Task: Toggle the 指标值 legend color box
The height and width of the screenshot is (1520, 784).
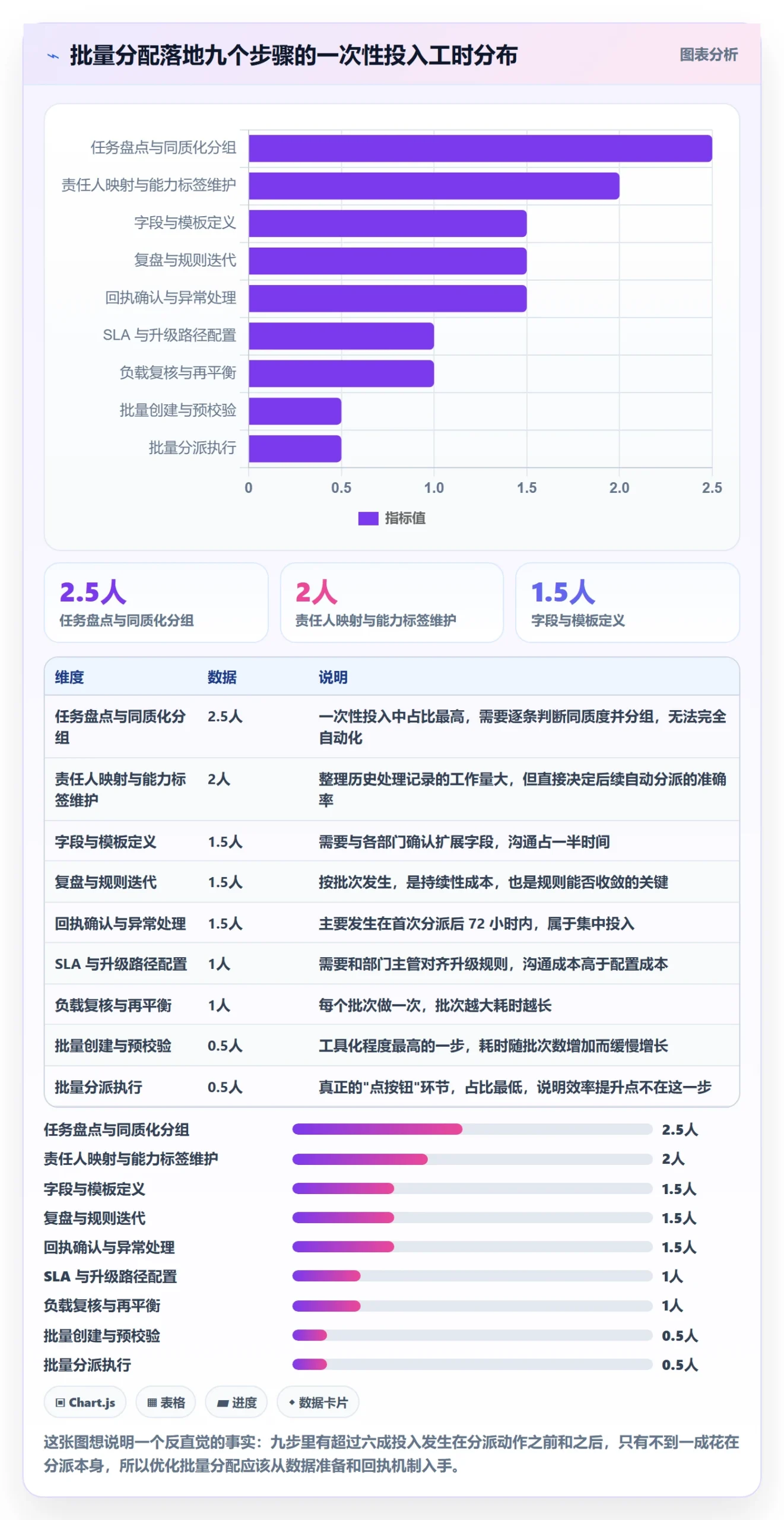Action: coord(368,518)
